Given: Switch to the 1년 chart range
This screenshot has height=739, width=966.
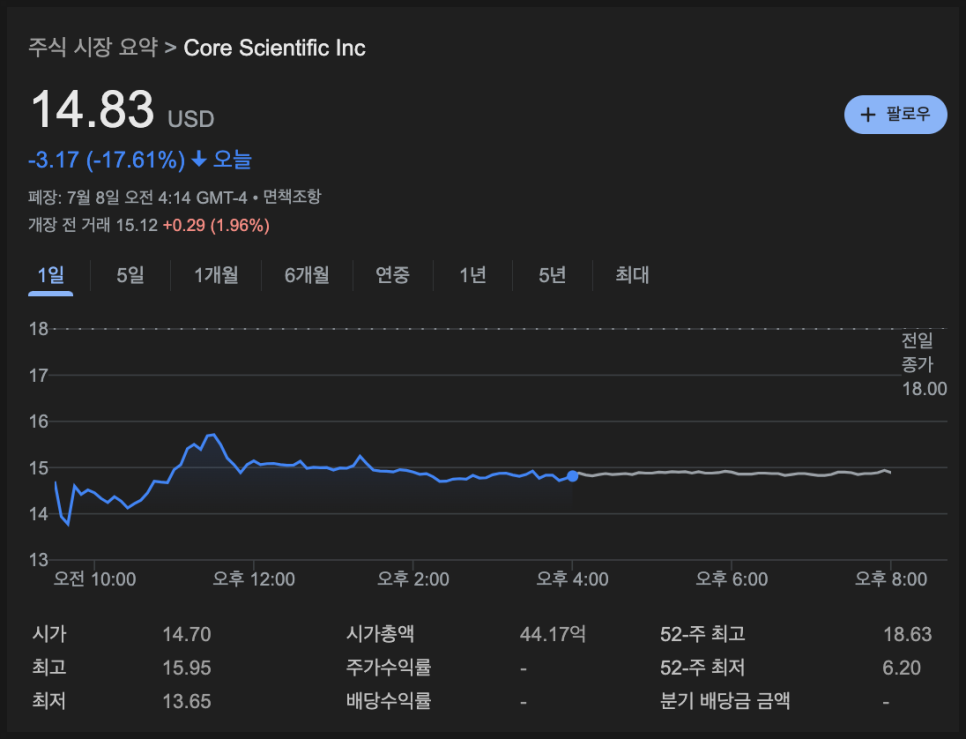Looking at the screenshot, I should coord(473,275).
